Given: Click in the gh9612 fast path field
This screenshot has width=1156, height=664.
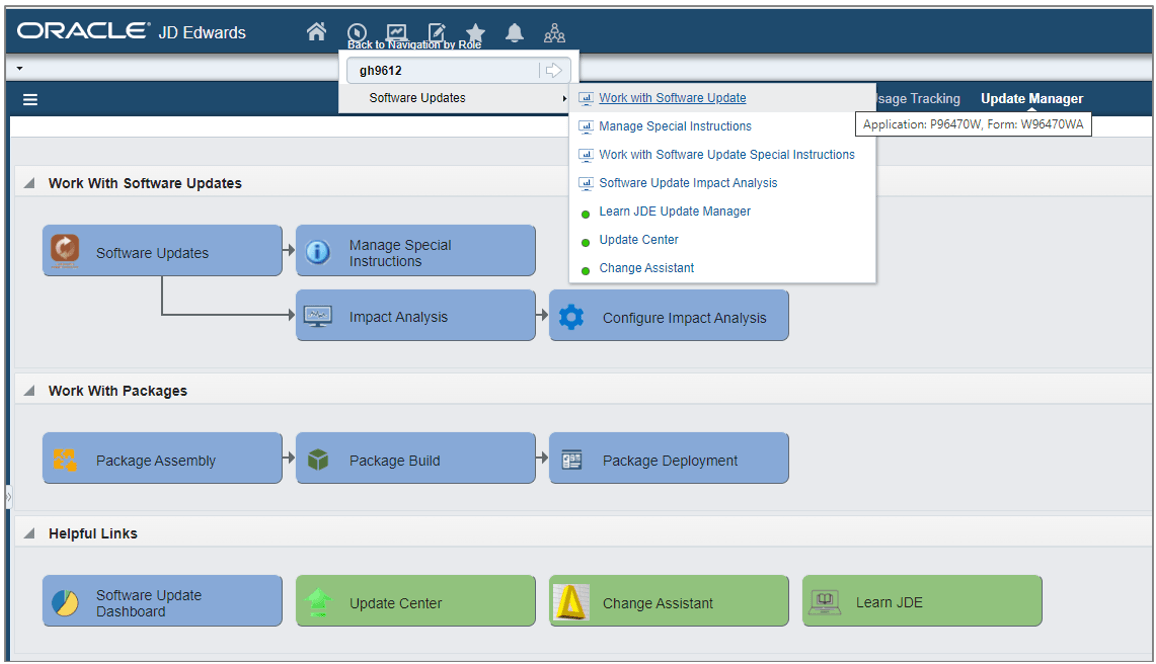Looking at the screenshot, I should pos(445,70).
